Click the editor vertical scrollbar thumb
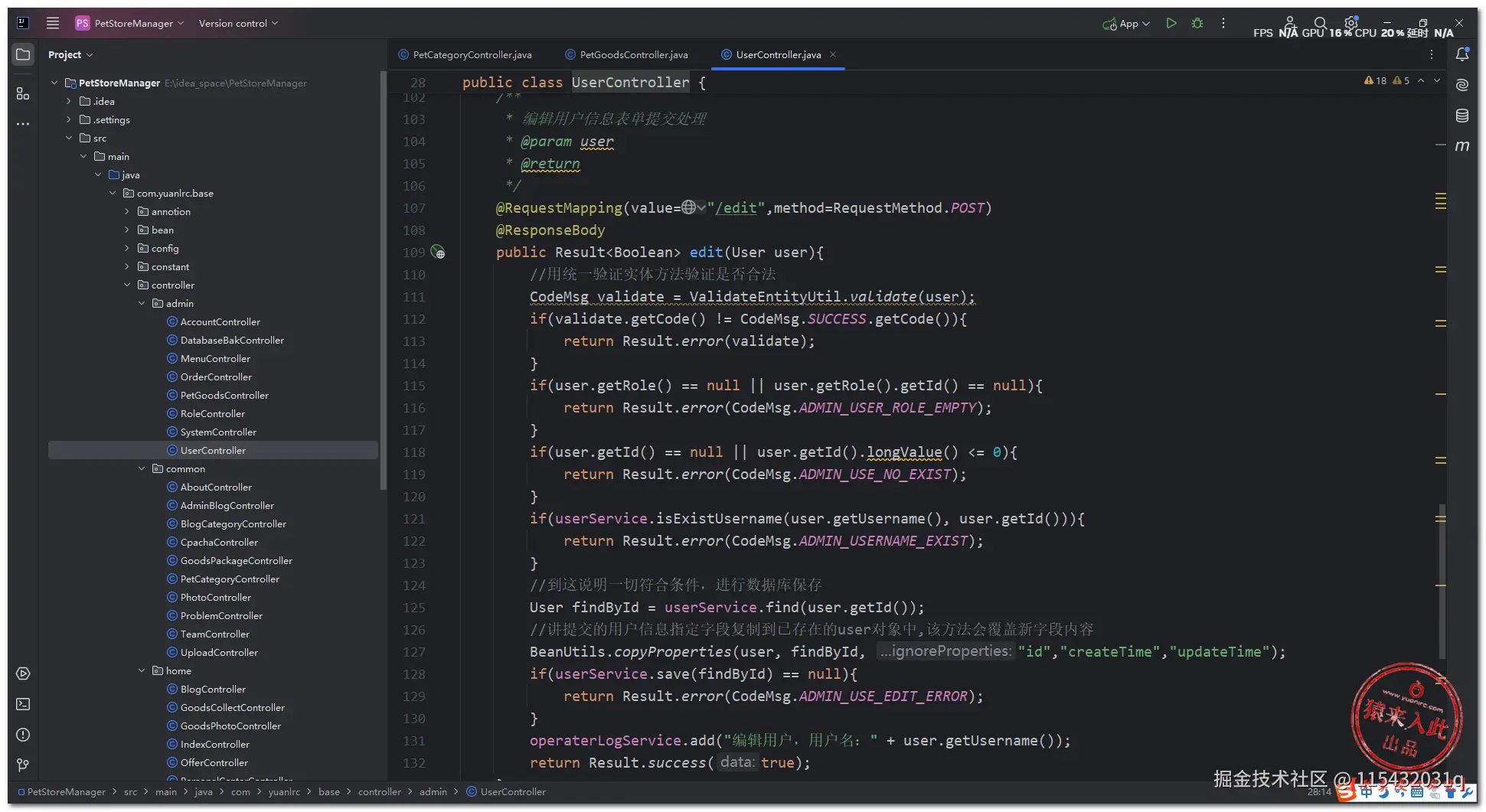Screen dimensions: 1486x812 coord(1442,581)
